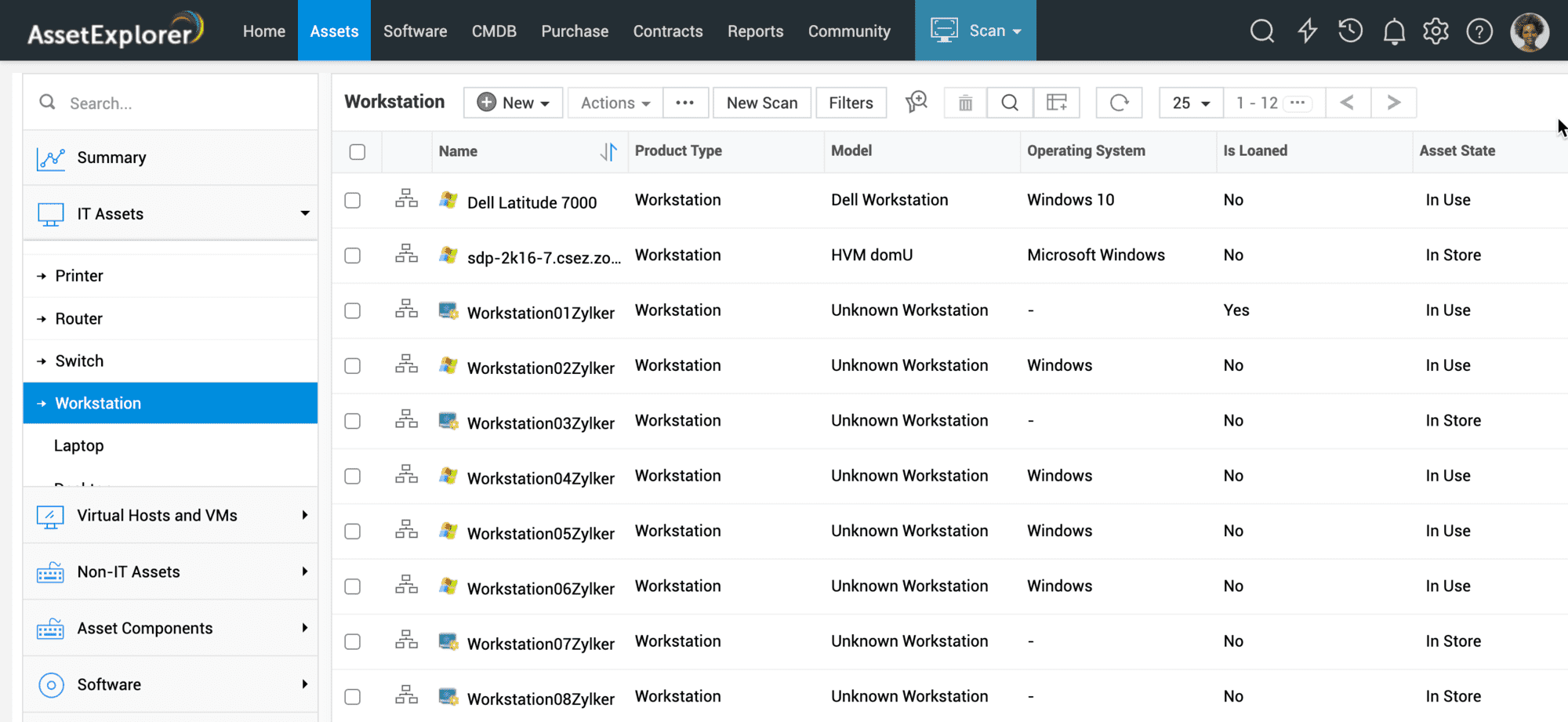The height and width of the screenshot is (722, 1568).
Task: Open the admin settings gear icon
Action: coord(1436,31)
